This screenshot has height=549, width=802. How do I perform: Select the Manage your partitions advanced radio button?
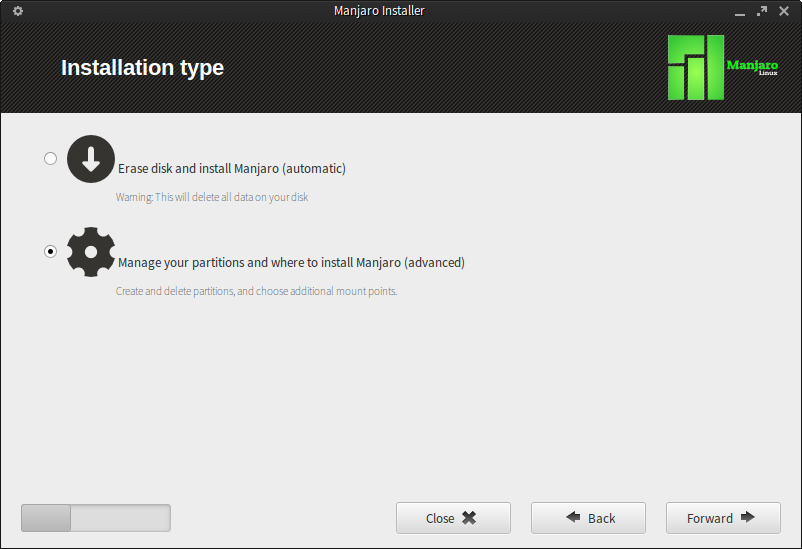click(50, 251)
